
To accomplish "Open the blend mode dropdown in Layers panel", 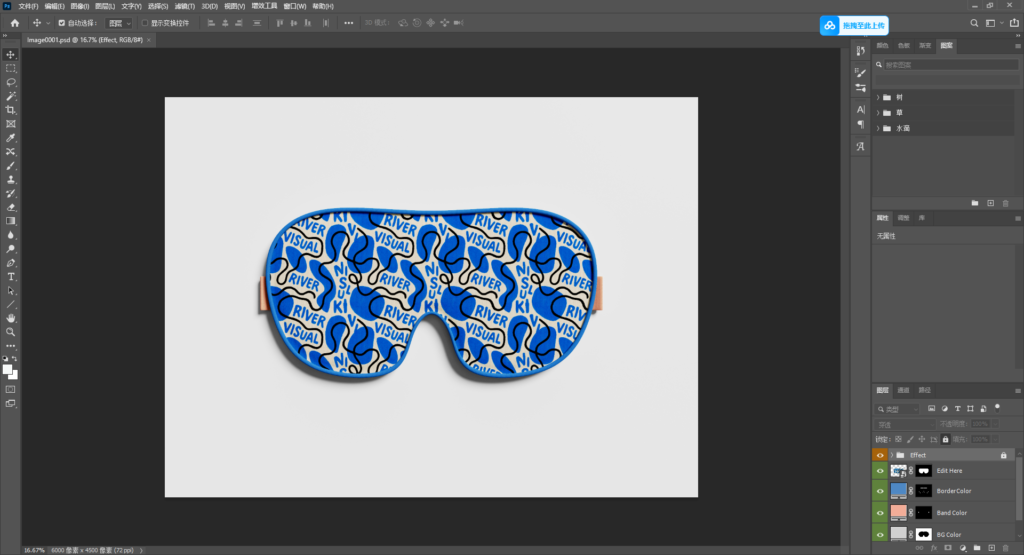I will click(x=905, y=424).
